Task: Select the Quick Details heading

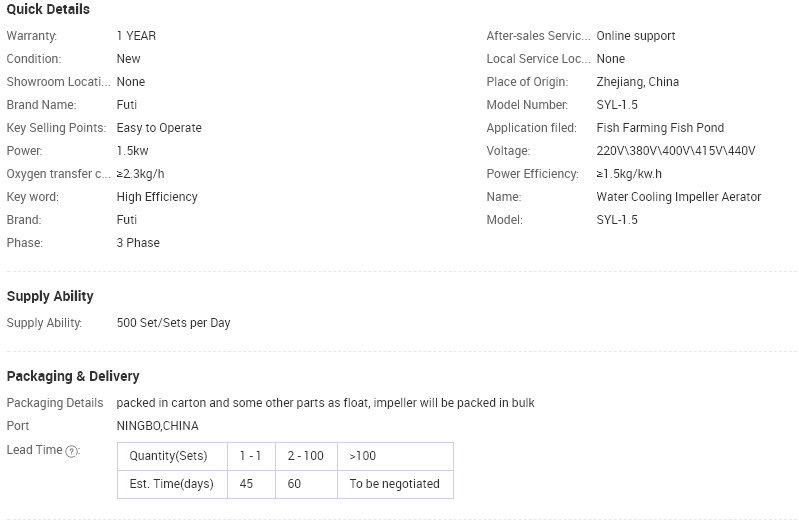Action: click(48, 9)
